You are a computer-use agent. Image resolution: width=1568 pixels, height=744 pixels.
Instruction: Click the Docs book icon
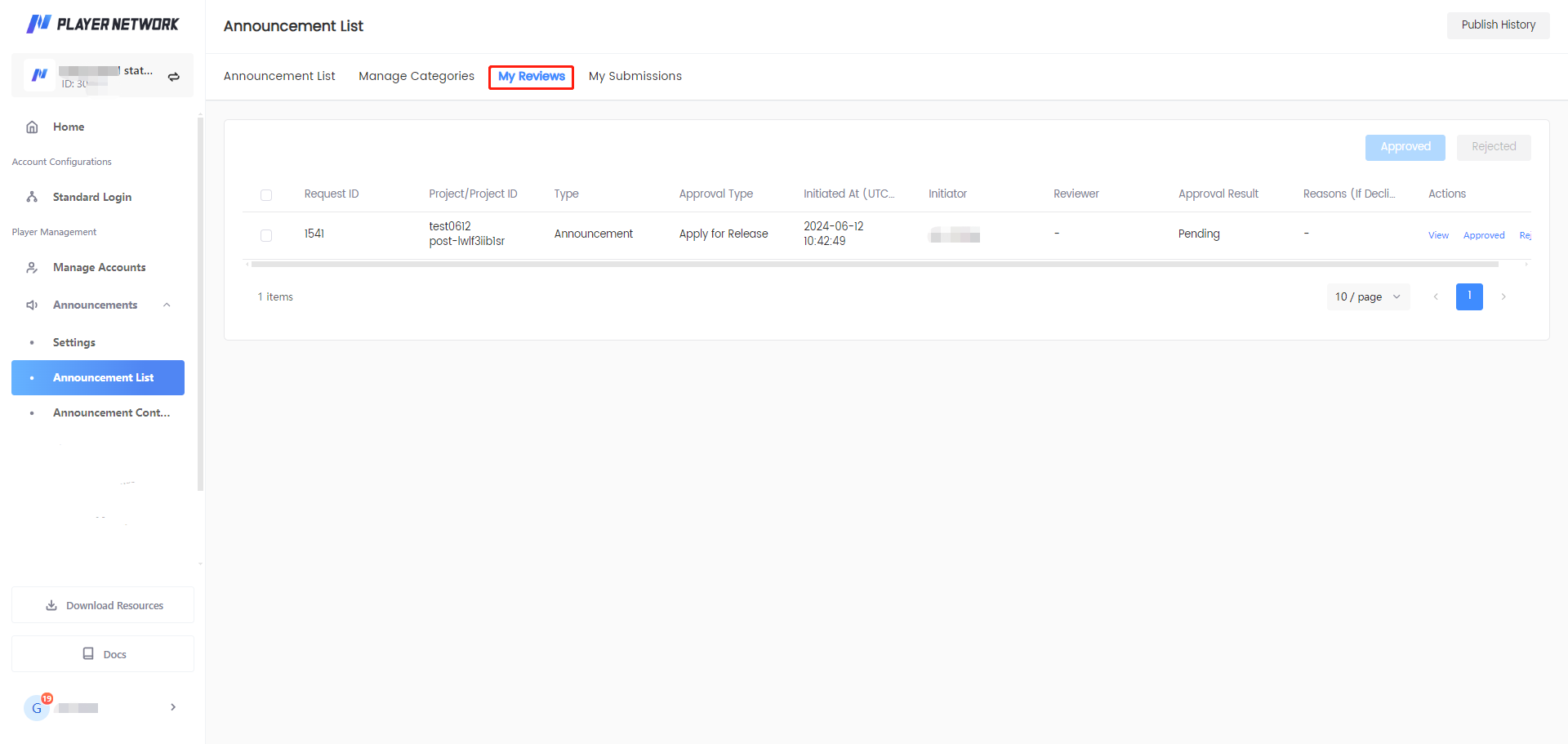pyautogui.click(x=88, y=654)
